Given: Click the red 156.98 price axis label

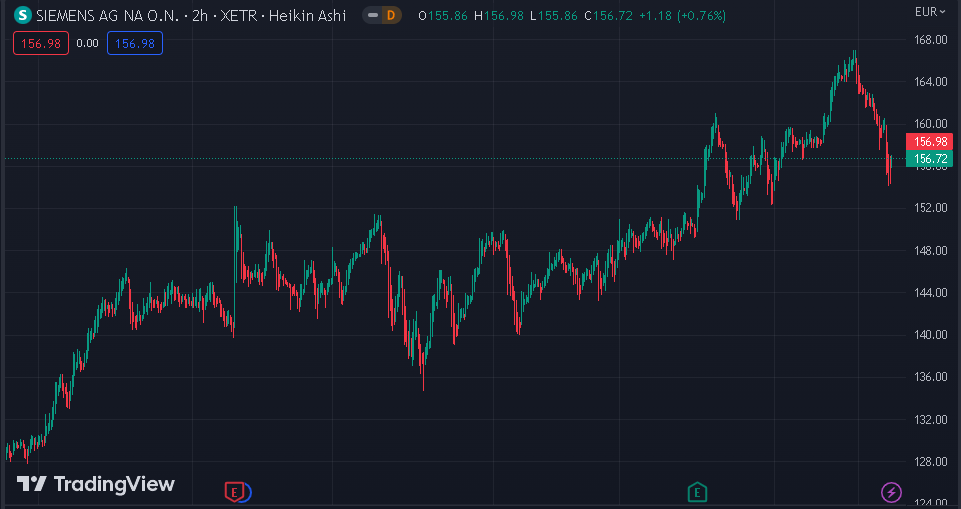Looking at the screenshot, I should (929, 142).
